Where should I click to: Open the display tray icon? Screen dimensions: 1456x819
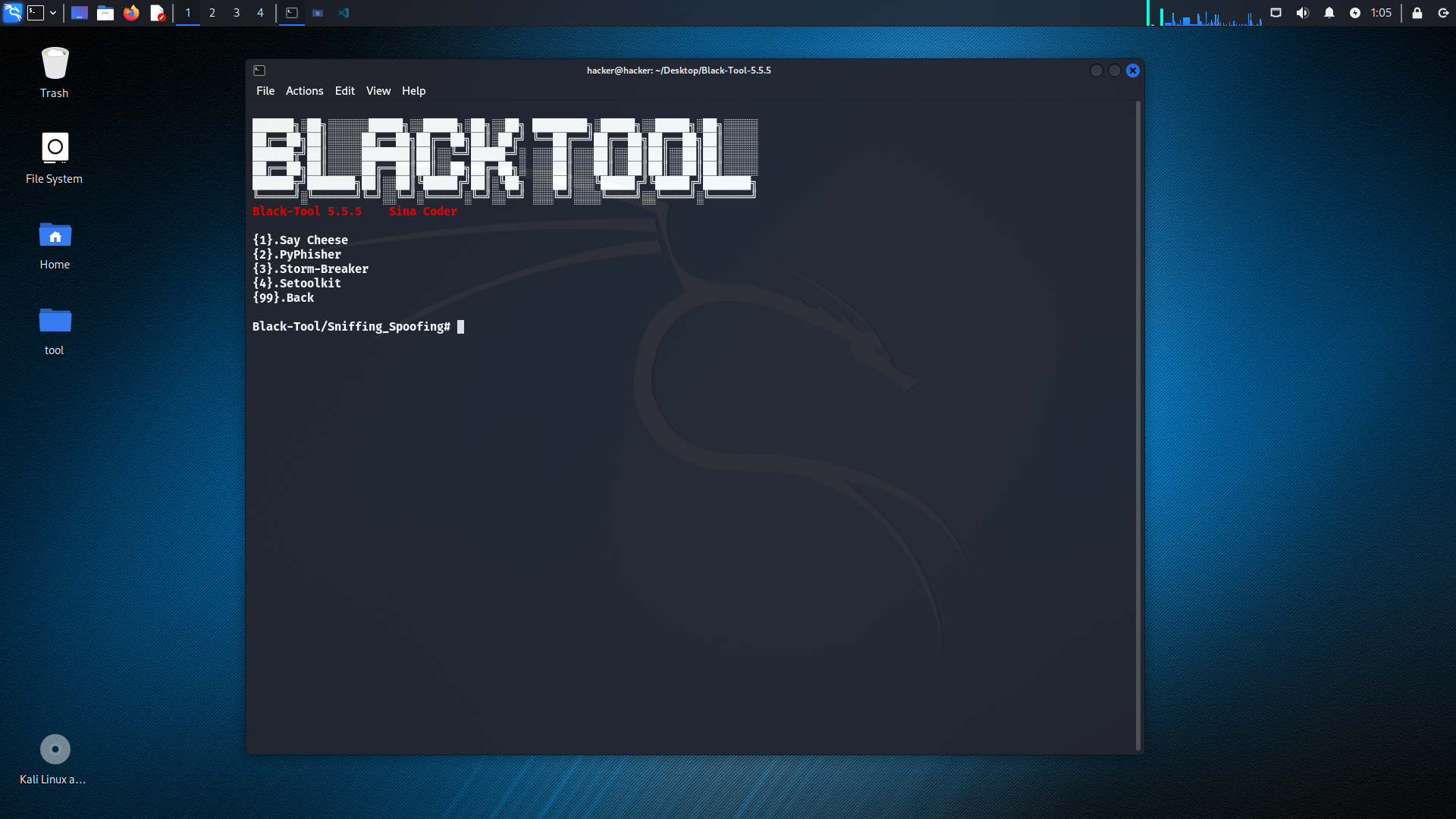click(x=1276, y=13)
